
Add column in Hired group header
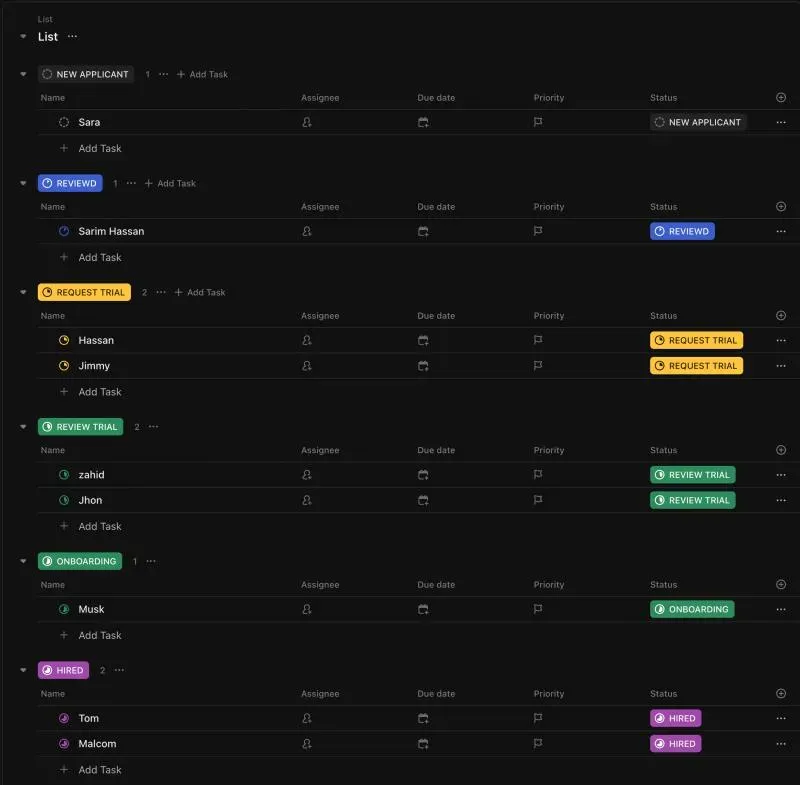tap(781, 694)
